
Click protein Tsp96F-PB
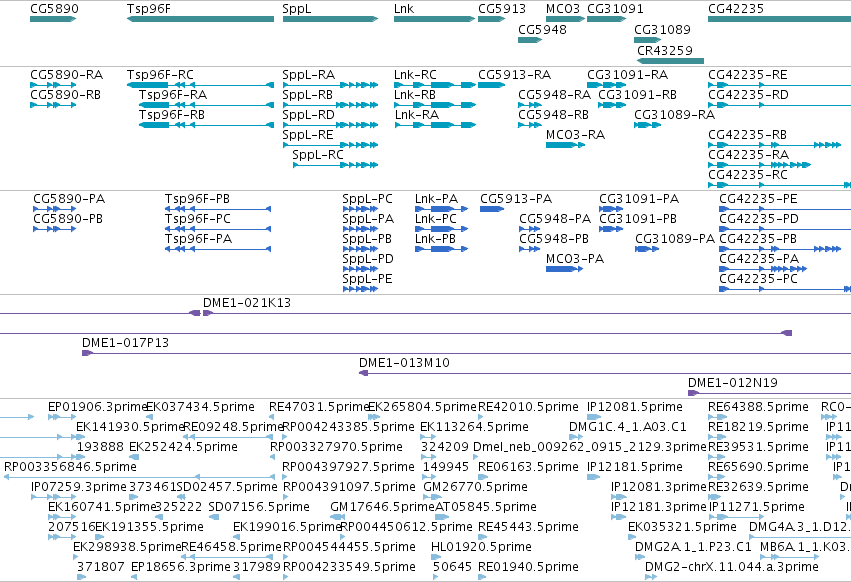pyautogui.click(x=218, y=209)
